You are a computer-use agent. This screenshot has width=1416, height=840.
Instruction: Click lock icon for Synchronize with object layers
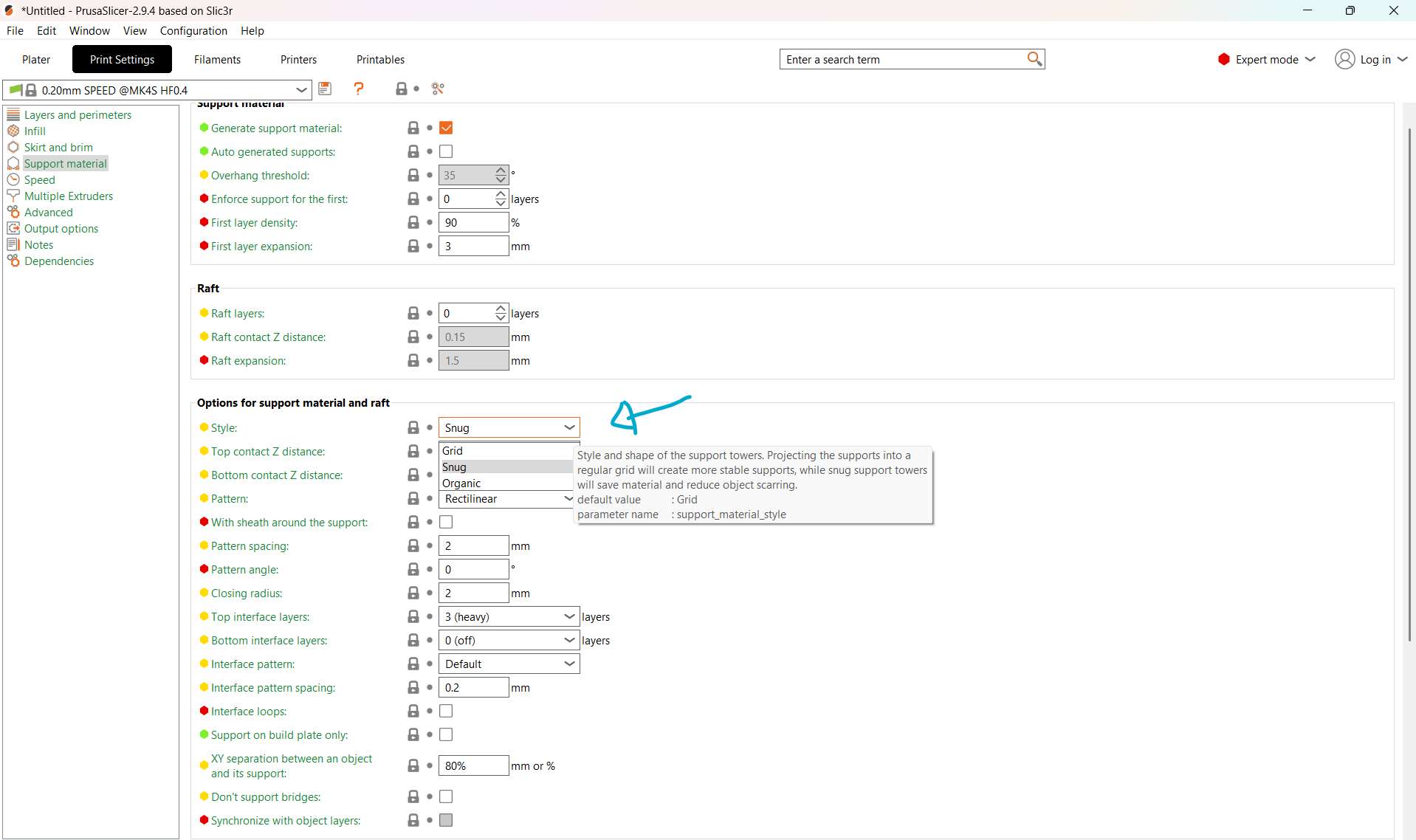coord(413,820)
